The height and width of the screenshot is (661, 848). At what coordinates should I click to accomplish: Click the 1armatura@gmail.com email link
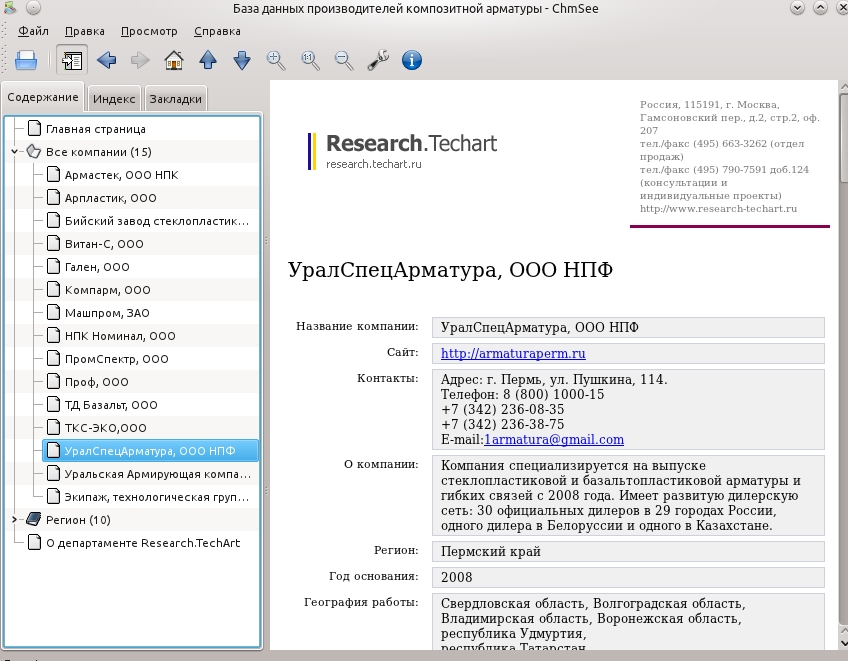tap(554, 440)
